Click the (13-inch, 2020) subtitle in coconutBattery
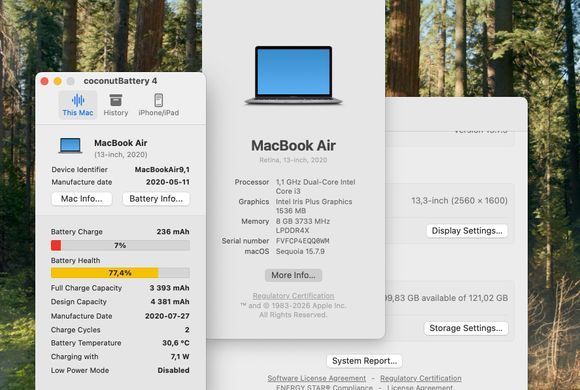The image size is (580, 390). point(121,155)
